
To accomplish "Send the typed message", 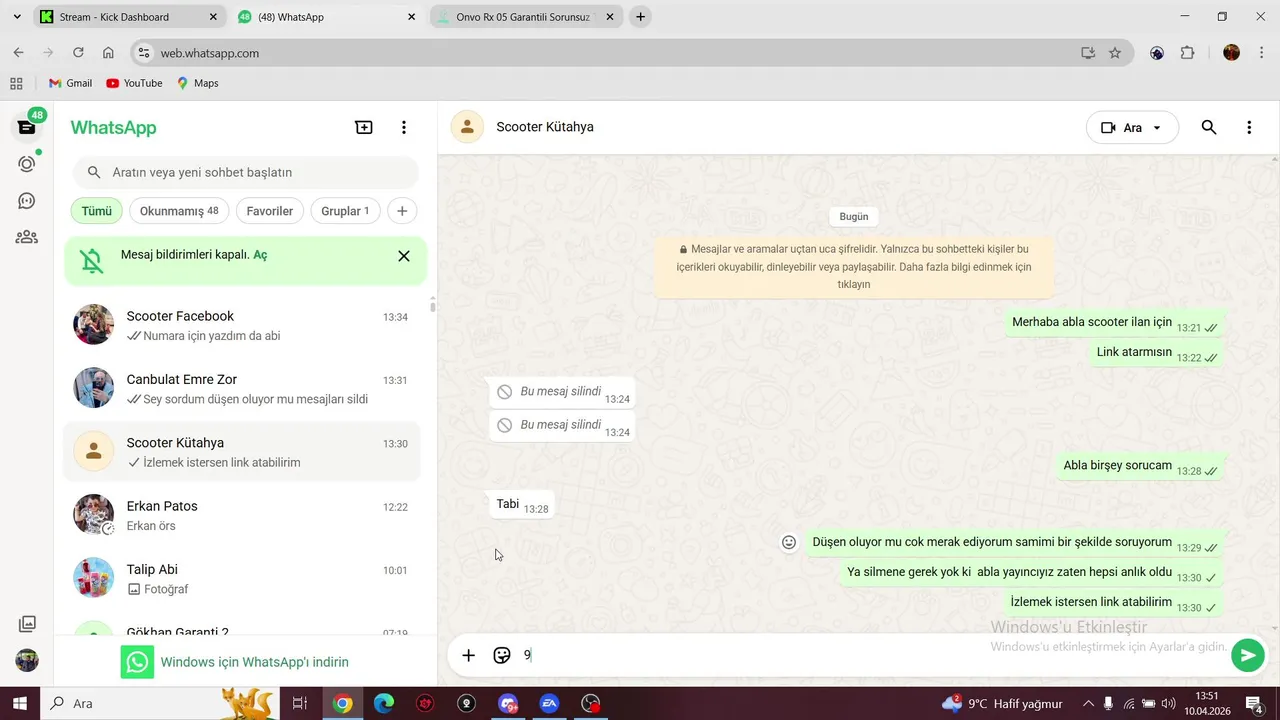I will [x=1248, y=656].
